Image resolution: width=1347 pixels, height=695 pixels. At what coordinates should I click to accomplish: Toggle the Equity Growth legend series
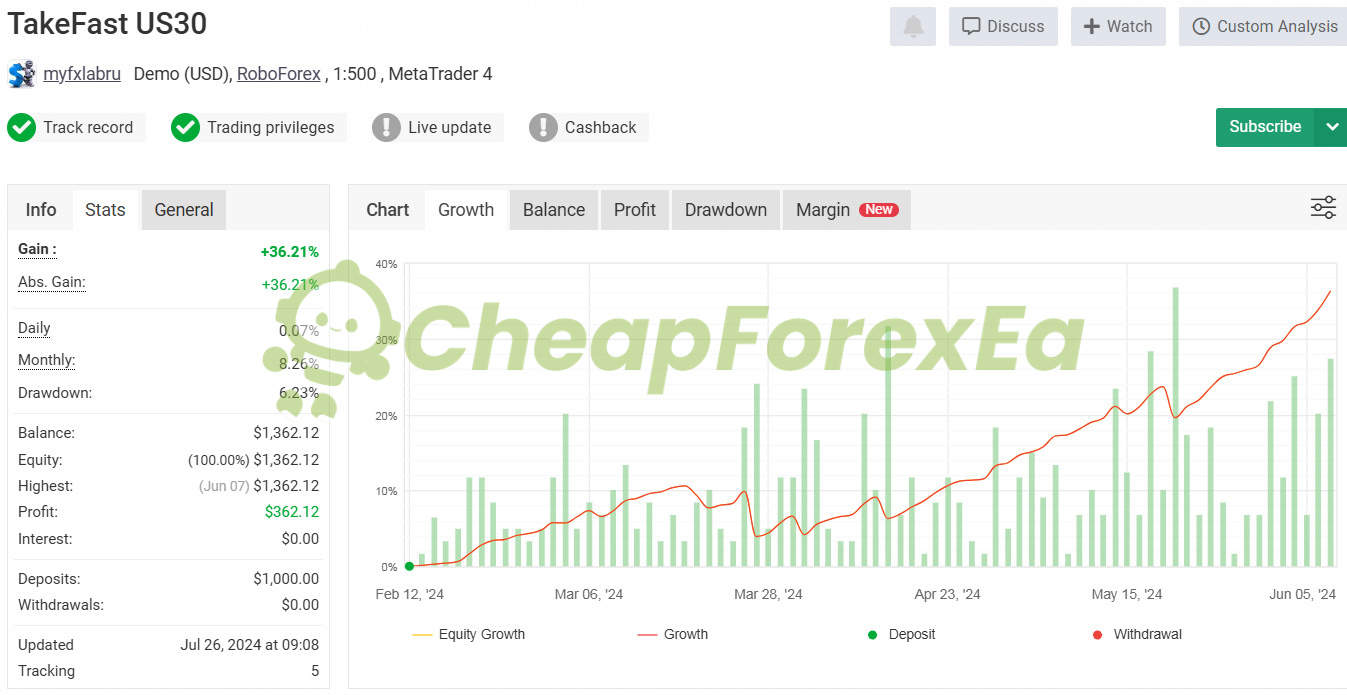point(468,635)
